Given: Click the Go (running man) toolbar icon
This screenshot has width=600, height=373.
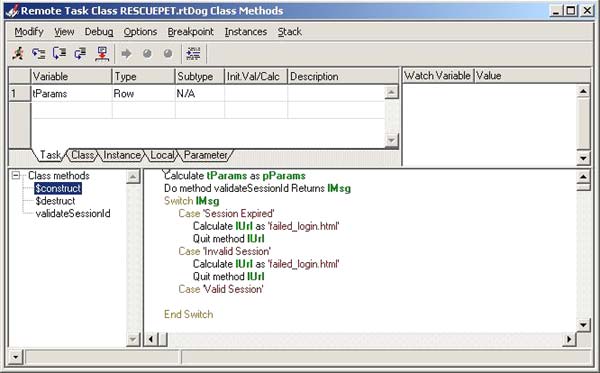Looking at the screenshot, I should point(18,54).
